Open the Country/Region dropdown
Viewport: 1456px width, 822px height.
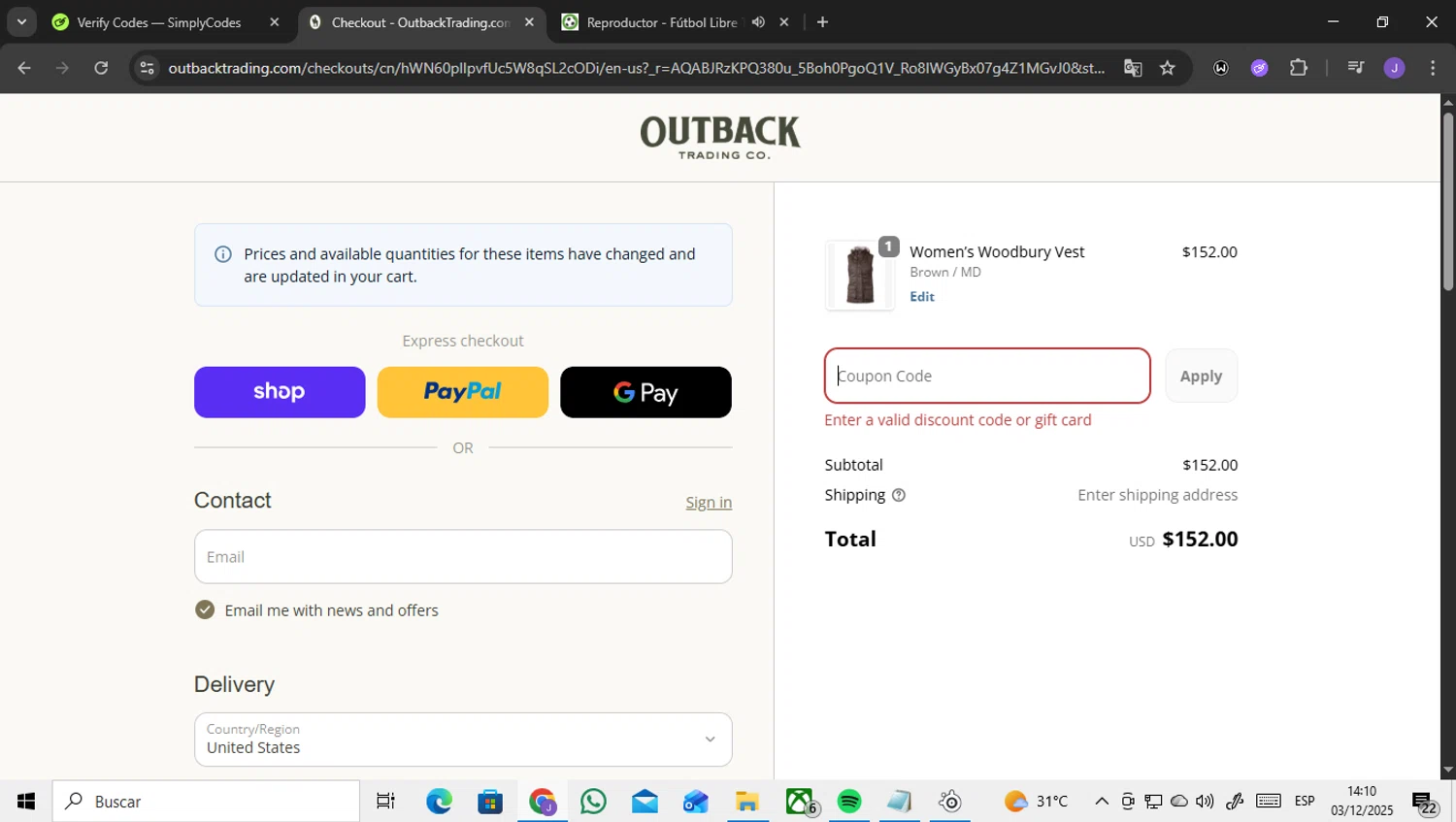(463, 740)
